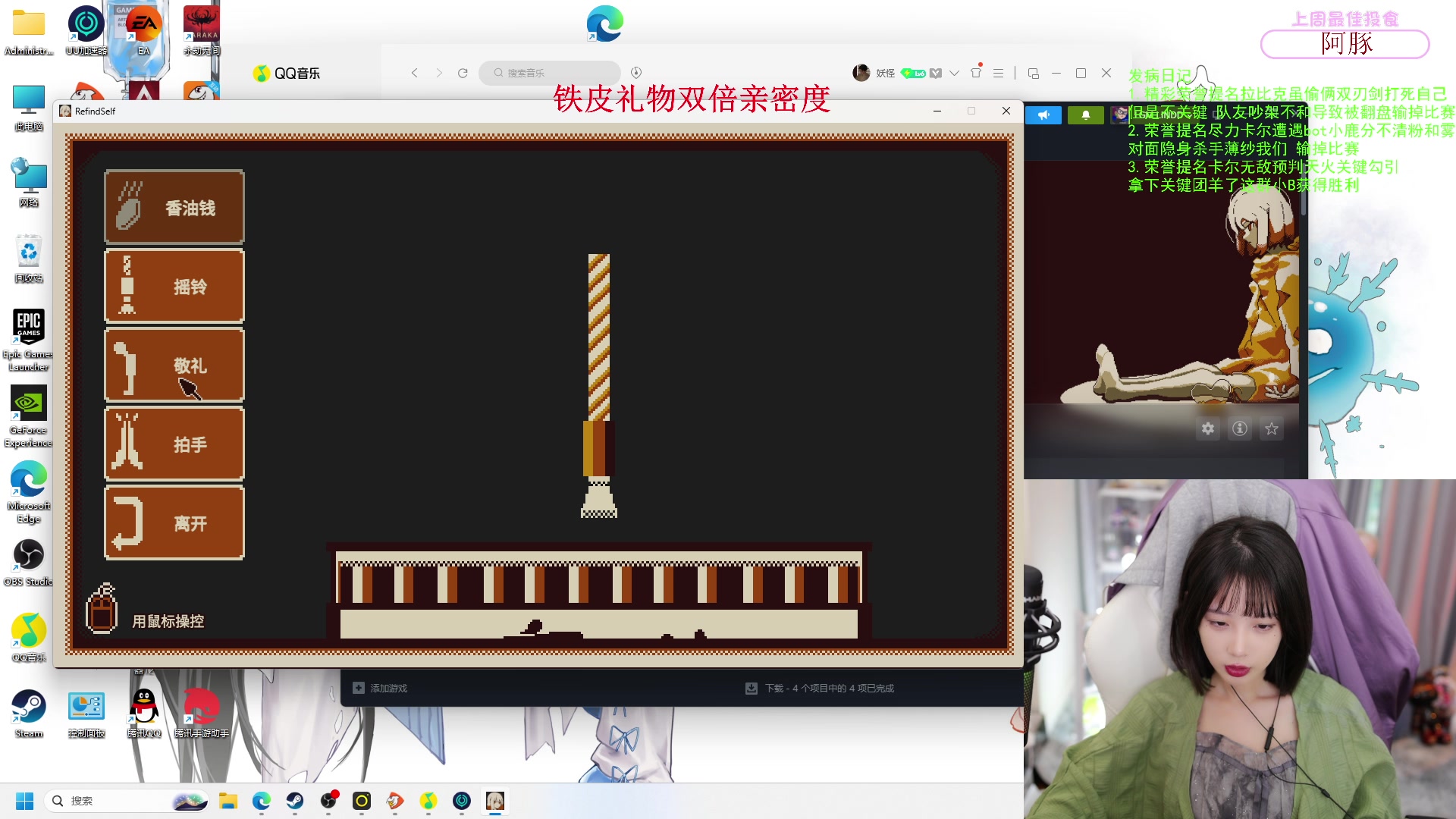
Task: Open QQ音乐 desktop shortcut
Action: tap(29, 638)
